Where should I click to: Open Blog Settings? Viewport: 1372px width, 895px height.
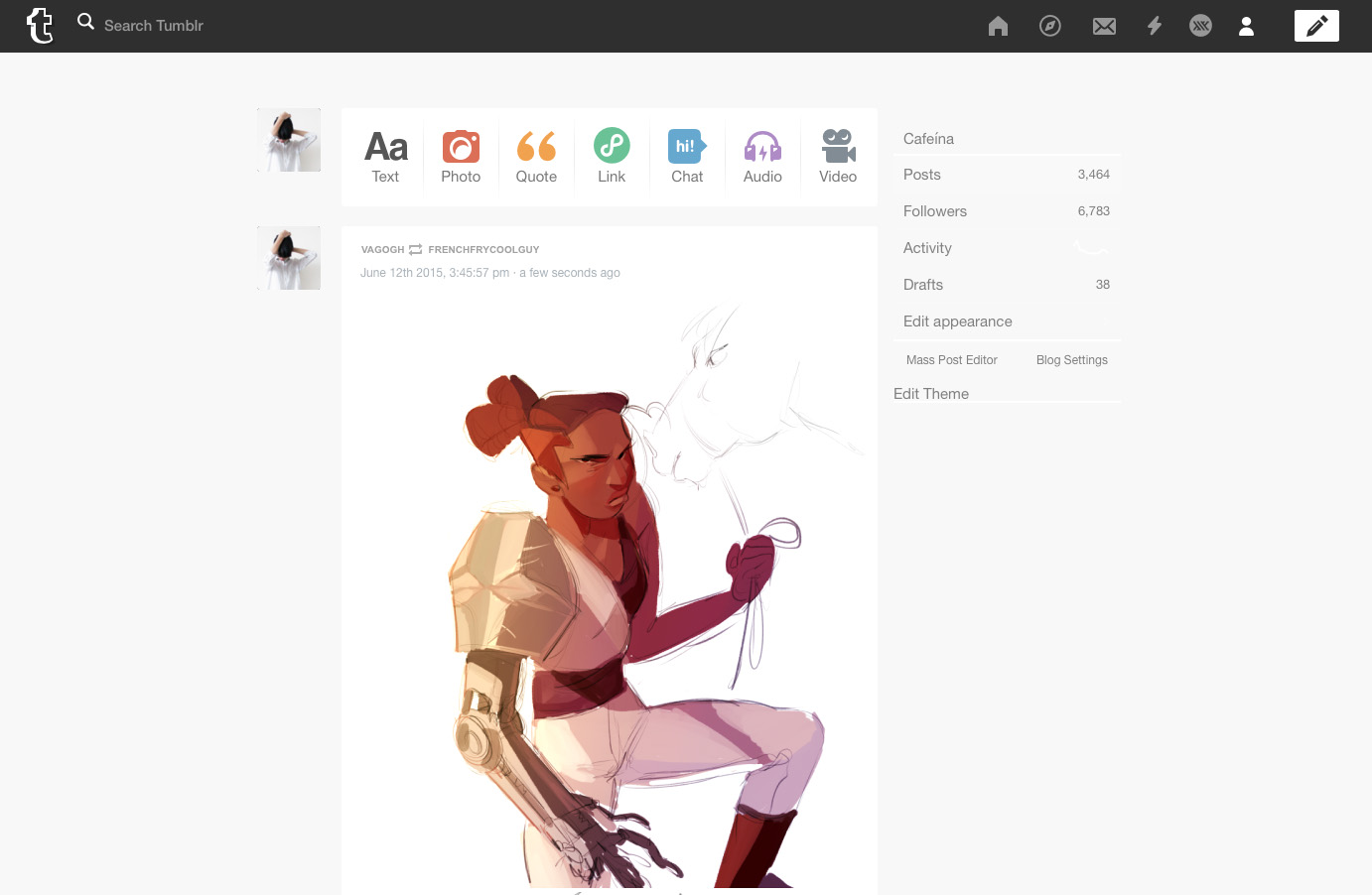(x=1072, y=360)
